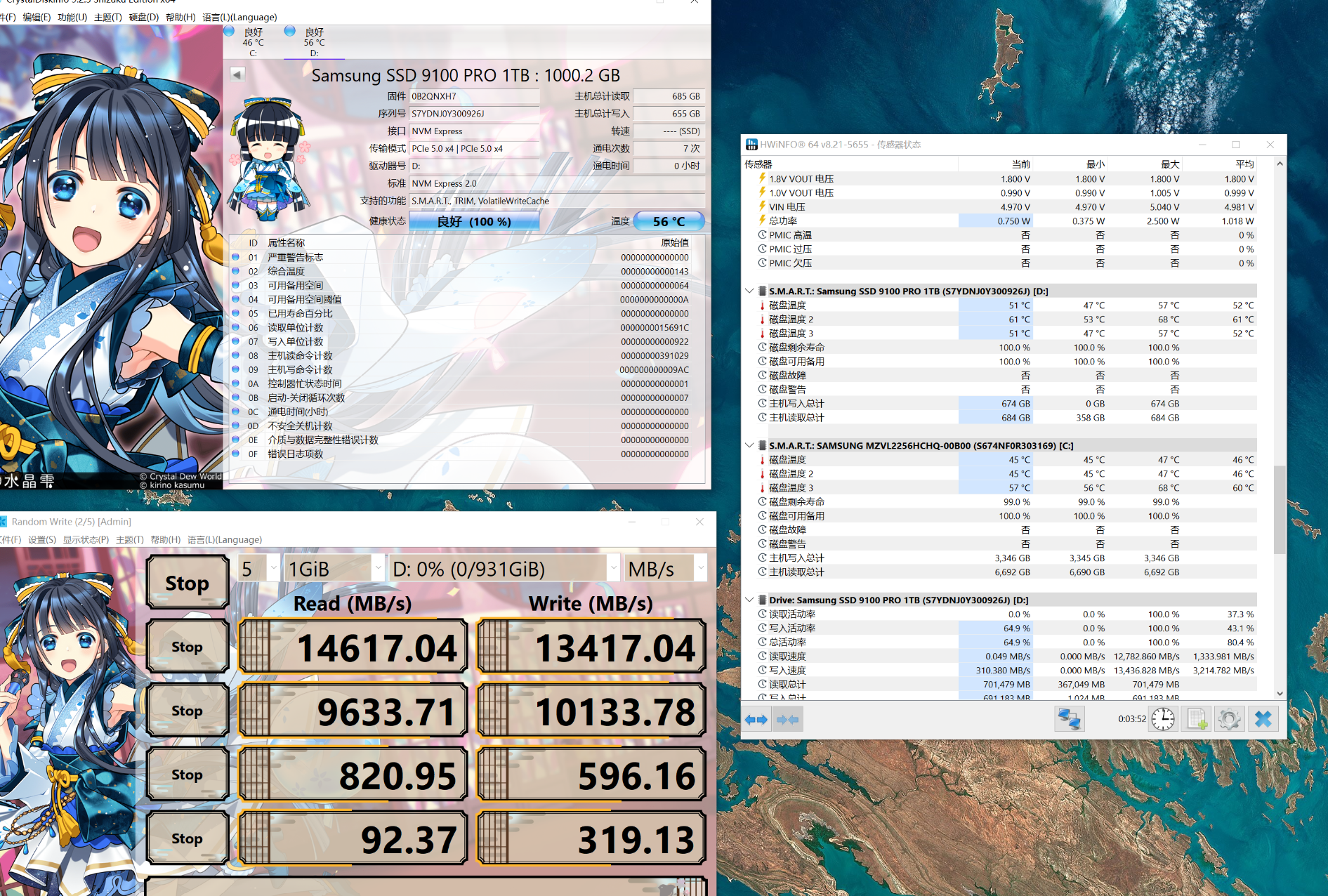Click HWiNFO collapse columns arrows icon
1328x896 pixels.
[788, 720]
